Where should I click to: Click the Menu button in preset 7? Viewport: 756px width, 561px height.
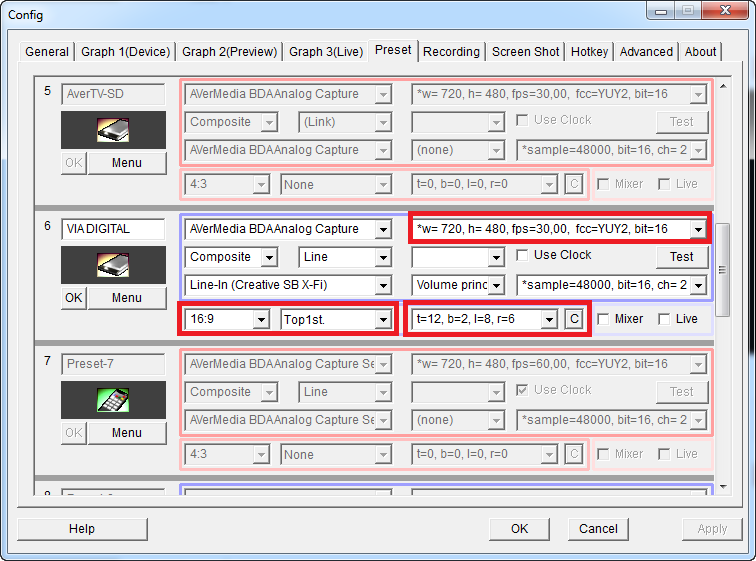(127, 433)
